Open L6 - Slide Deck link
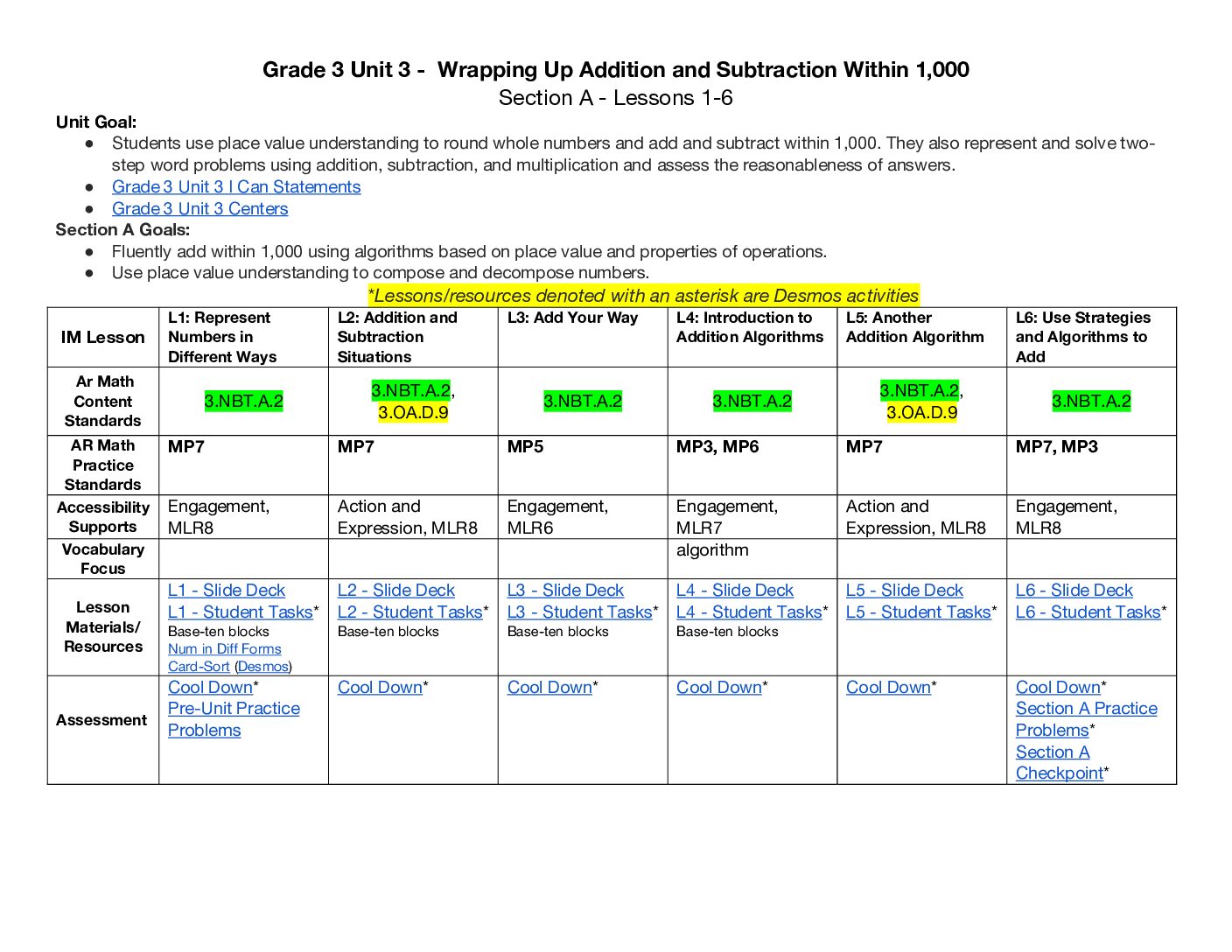The height and width of the screenshot is (952, 1232). [x=1074, y=591]
